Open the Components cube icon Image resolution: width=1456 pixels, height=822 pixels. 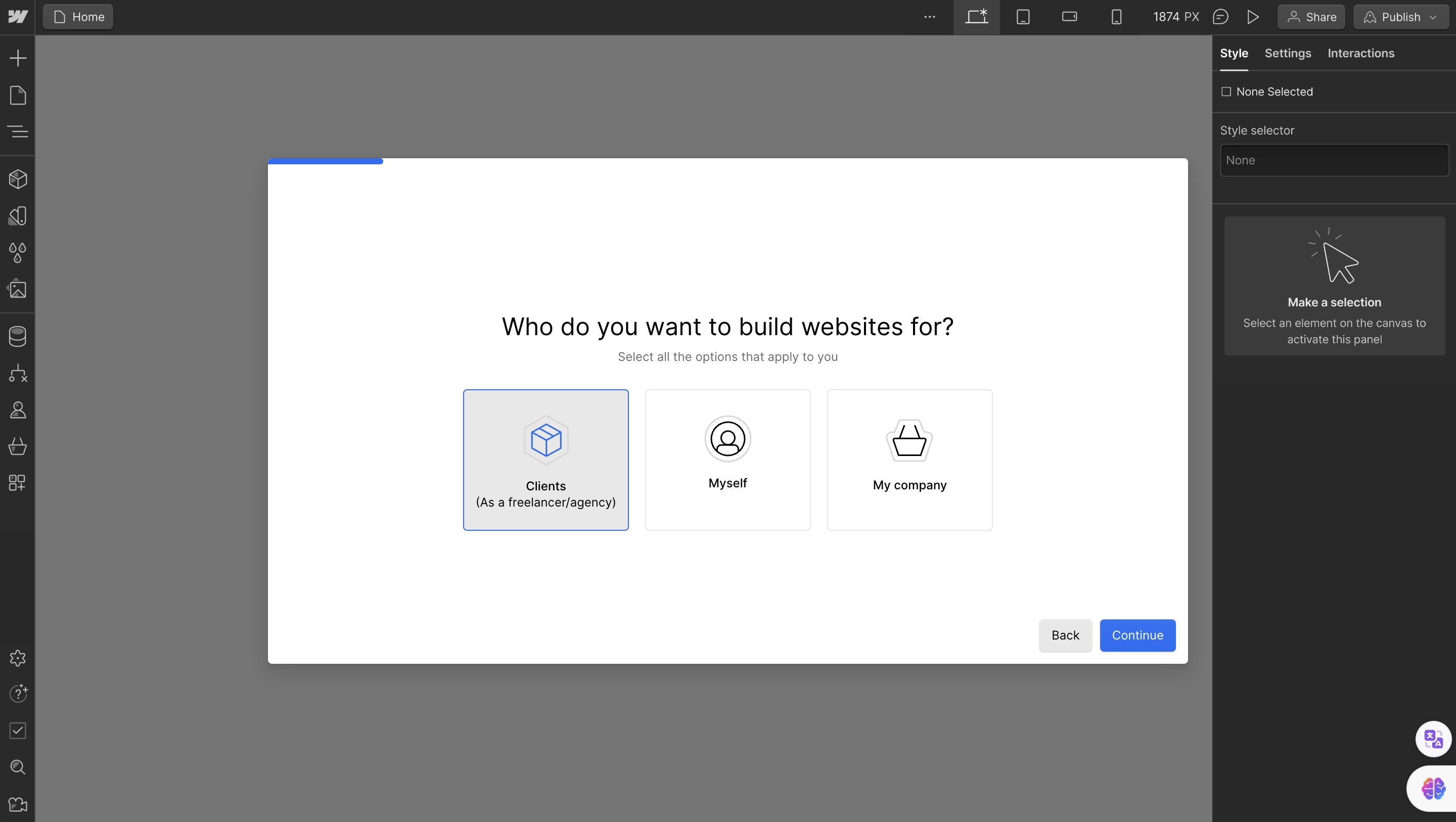[x=18, y=179]
